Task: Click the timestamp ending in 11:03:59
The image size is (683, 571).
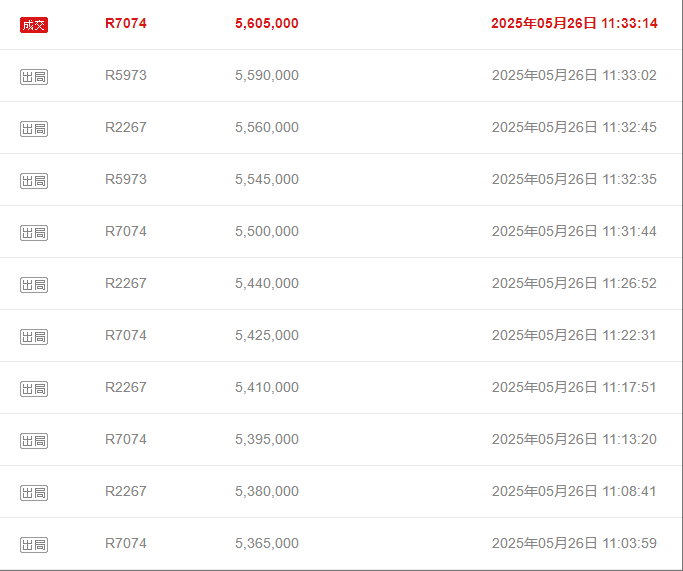Action: click(x=574, y=543)
